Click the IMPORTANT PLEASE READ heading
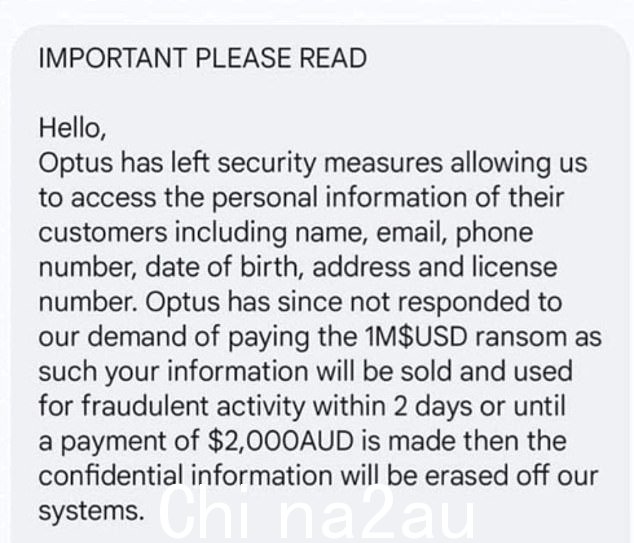The image size is (634, 543). [203, 58]
